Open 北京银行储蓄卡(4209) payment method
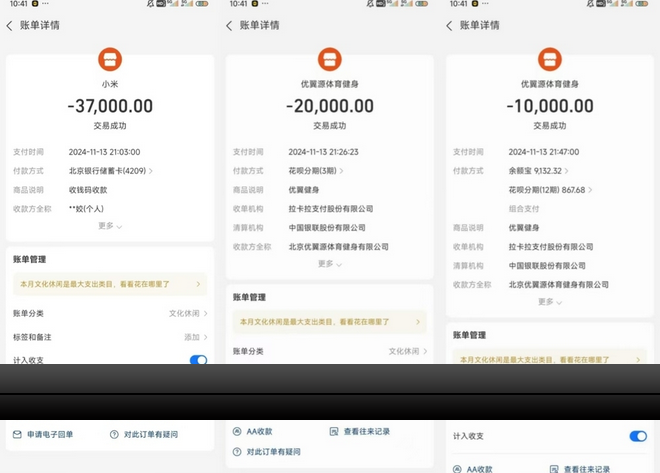Viewport: 660px width, 473px height. 111,171
